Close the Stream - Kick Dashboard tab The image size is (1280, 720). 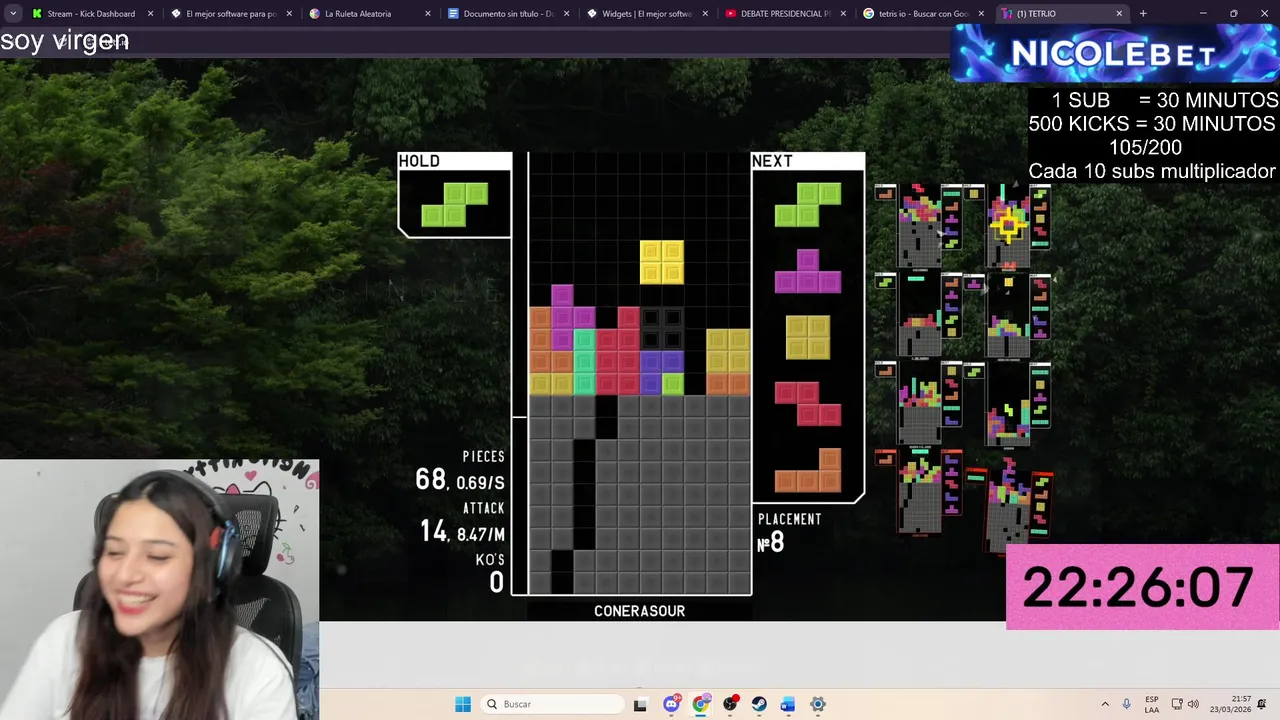[x=151, y=14]
